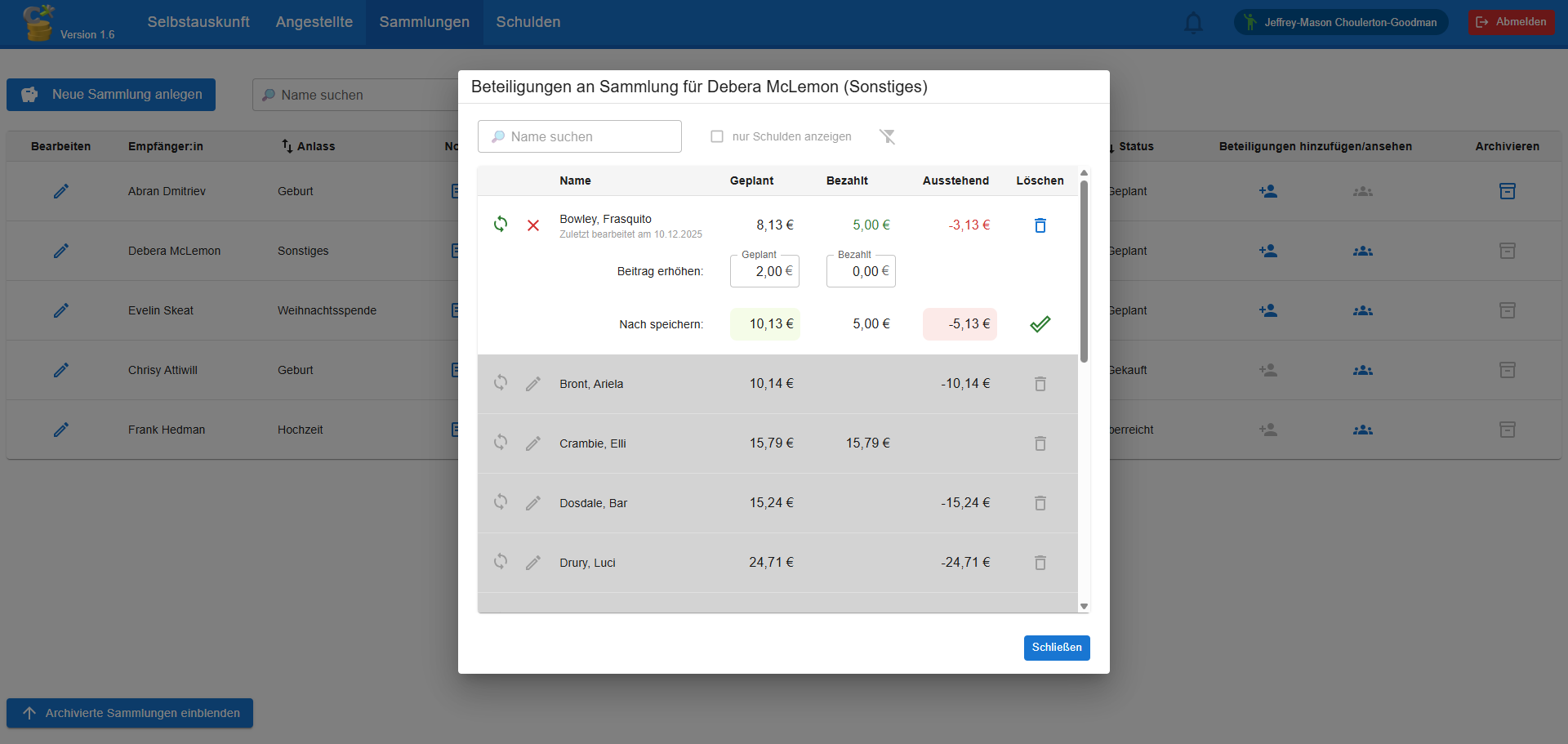1568x744 pixels.
Task: Confirm changes with the green checkmark icon
Action: (x=1040, y=324)
